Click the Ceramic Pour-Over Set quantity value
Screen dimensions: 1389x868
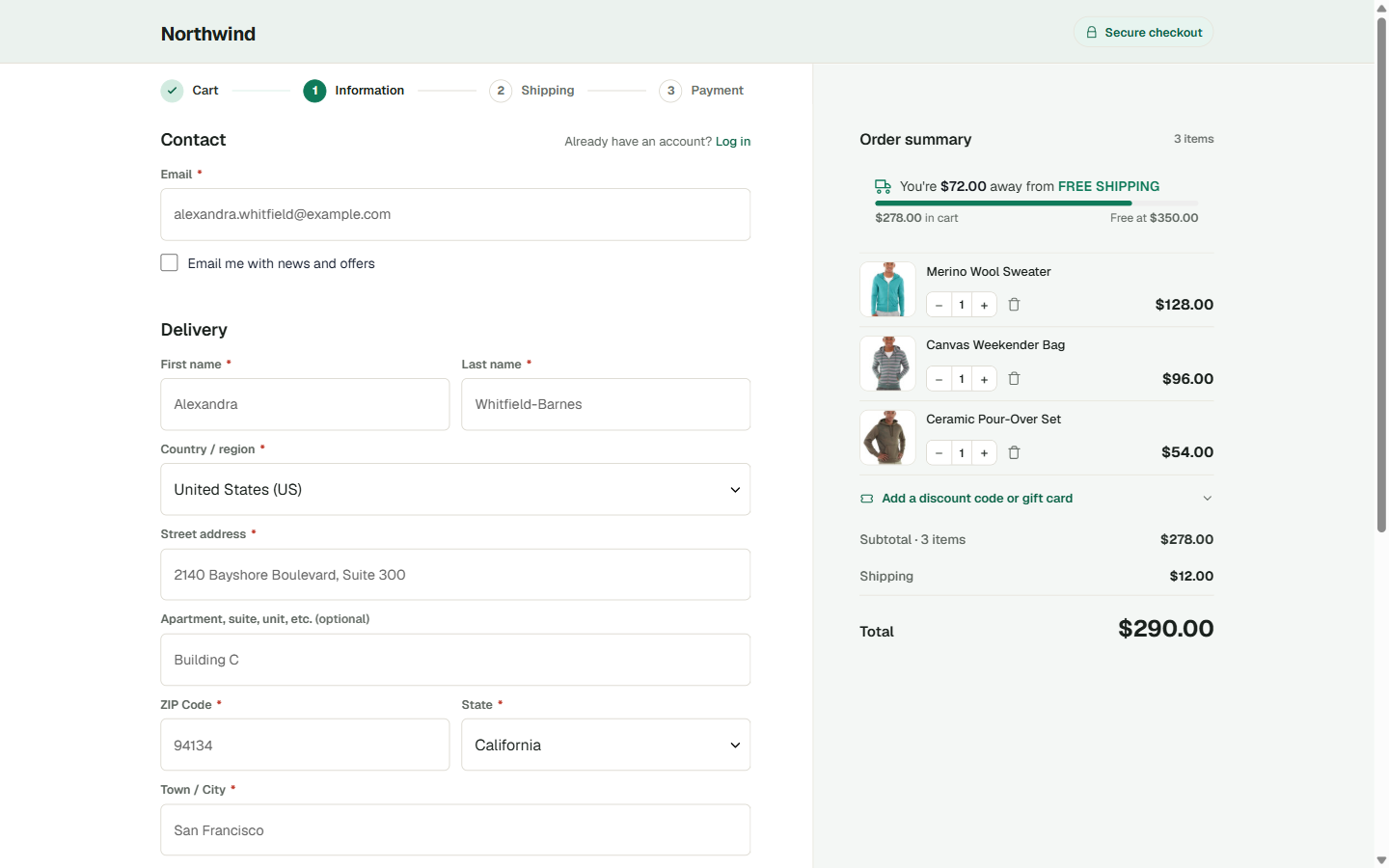pos(962,452)
